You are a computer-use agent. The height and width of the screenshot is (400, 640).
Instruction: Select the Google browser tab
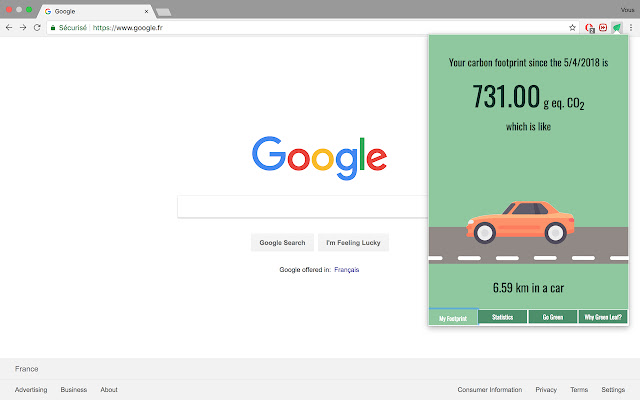(x=96, y=11)
